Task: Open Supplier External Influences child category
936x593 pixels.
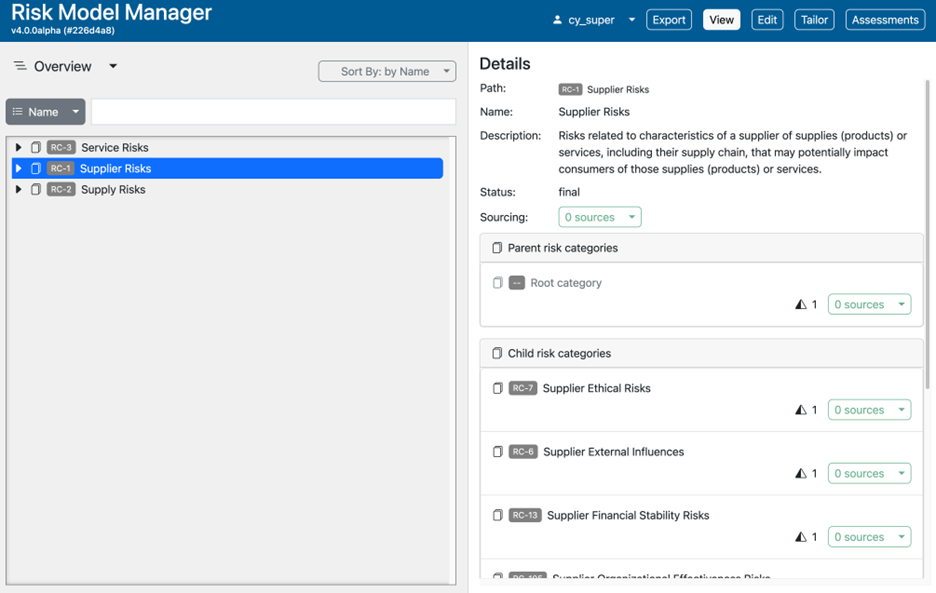Action: tap(614, 452)
